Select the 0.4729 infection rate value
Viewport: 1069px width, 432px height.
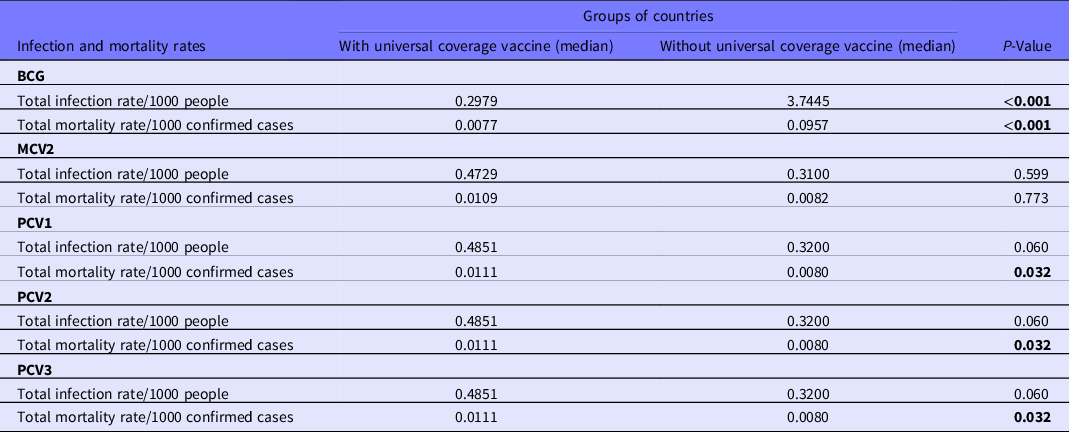tap(475, 173)
